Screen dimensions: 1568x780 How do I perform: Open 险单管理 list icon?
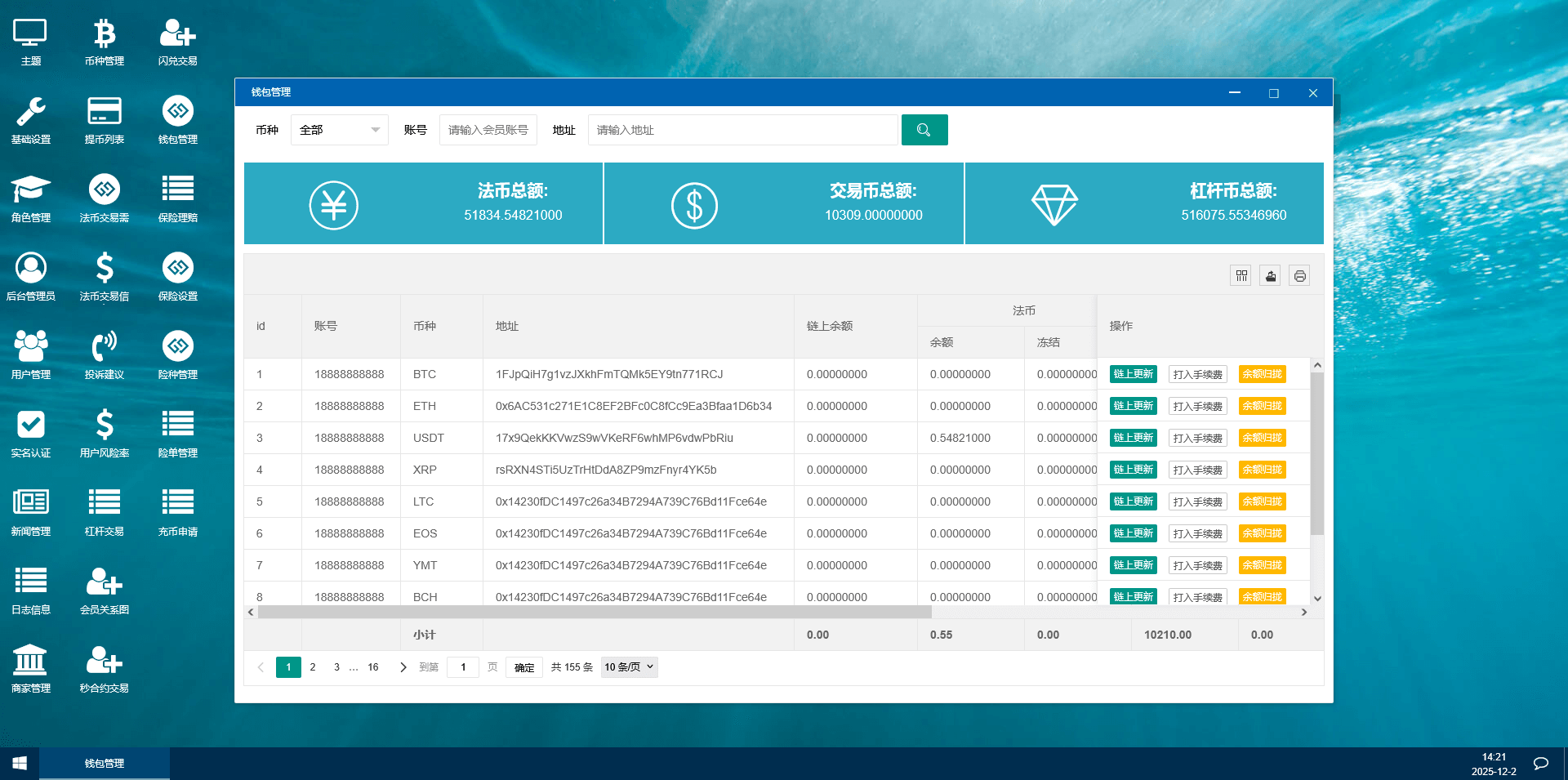pyautogui.click(x=177, y=434)
